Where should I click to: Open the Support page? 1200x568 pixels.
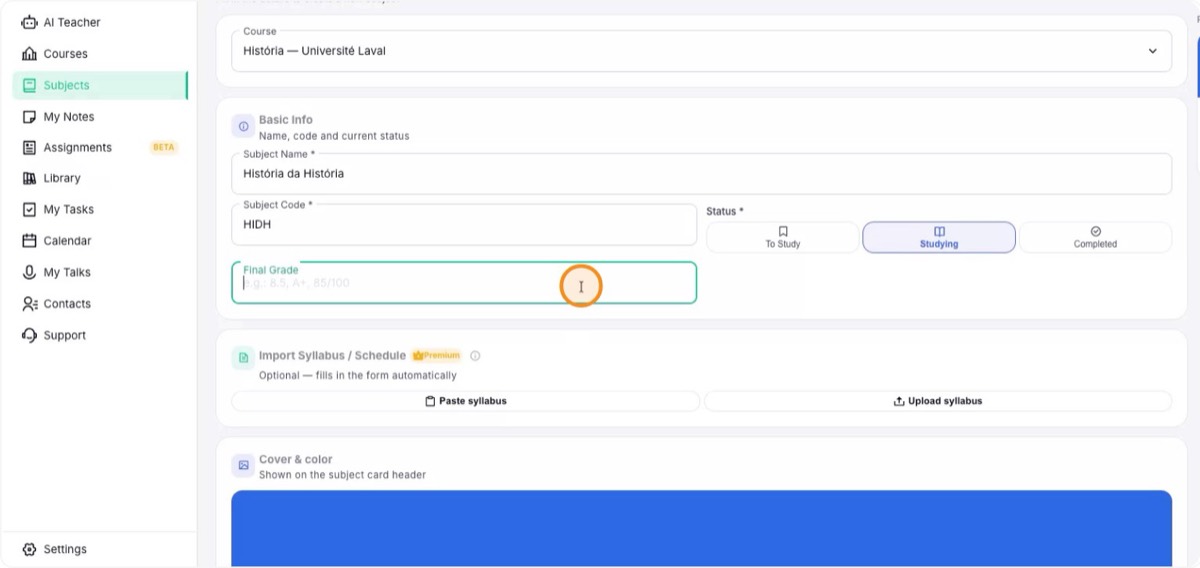pyautogui.click(x=99, y=336)
